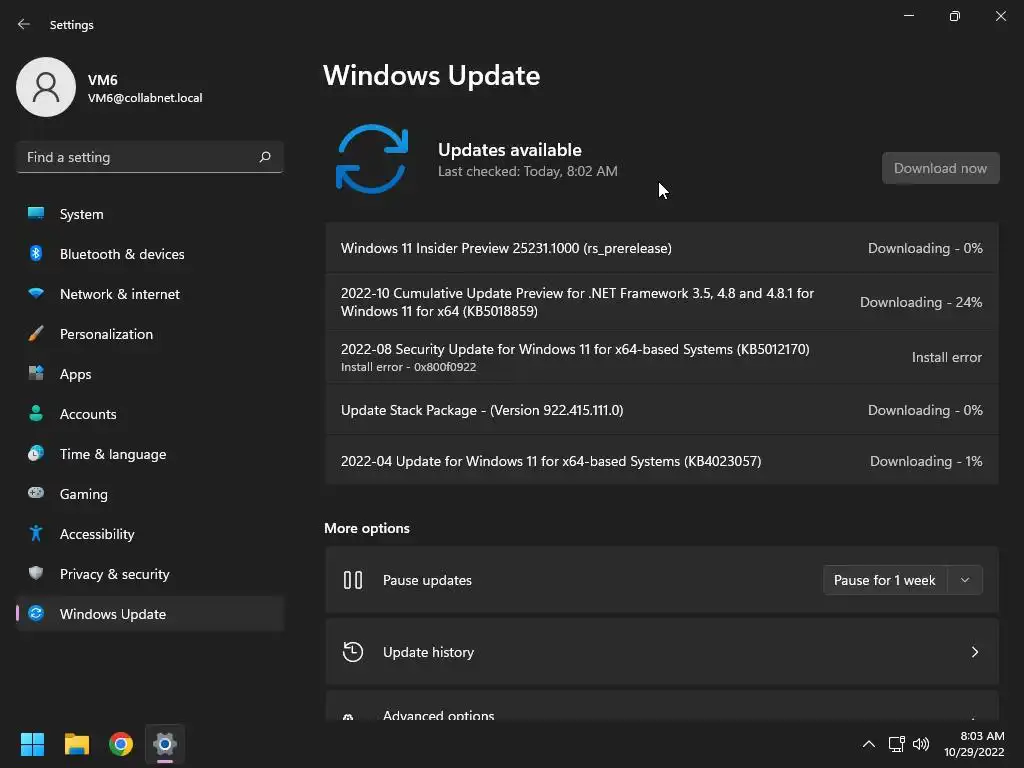Go to Time & language

click(x=150, y=454)
